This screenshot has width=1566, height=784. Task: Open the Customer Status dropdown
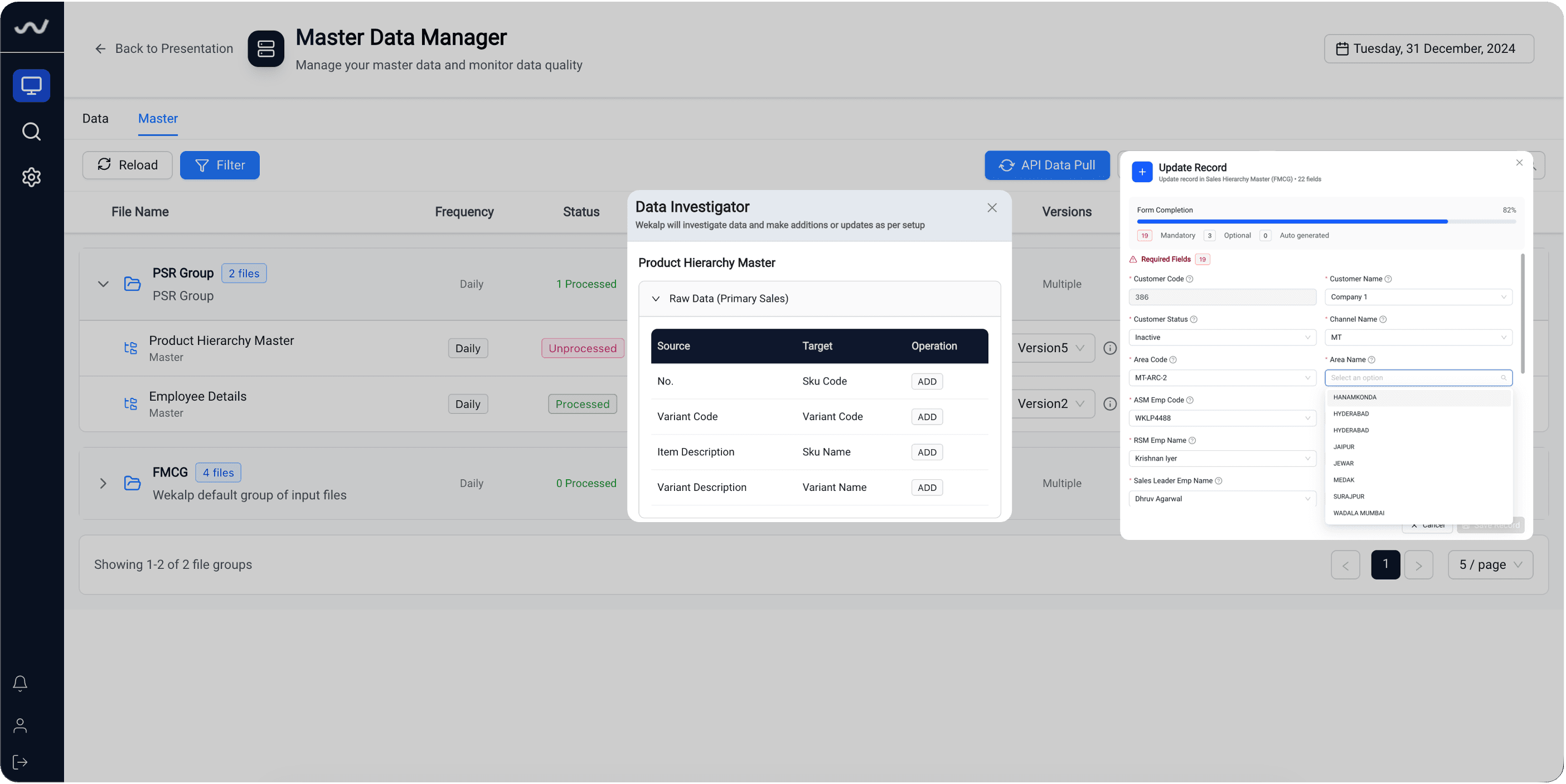pyautogui.click(x=1222, y=337)
